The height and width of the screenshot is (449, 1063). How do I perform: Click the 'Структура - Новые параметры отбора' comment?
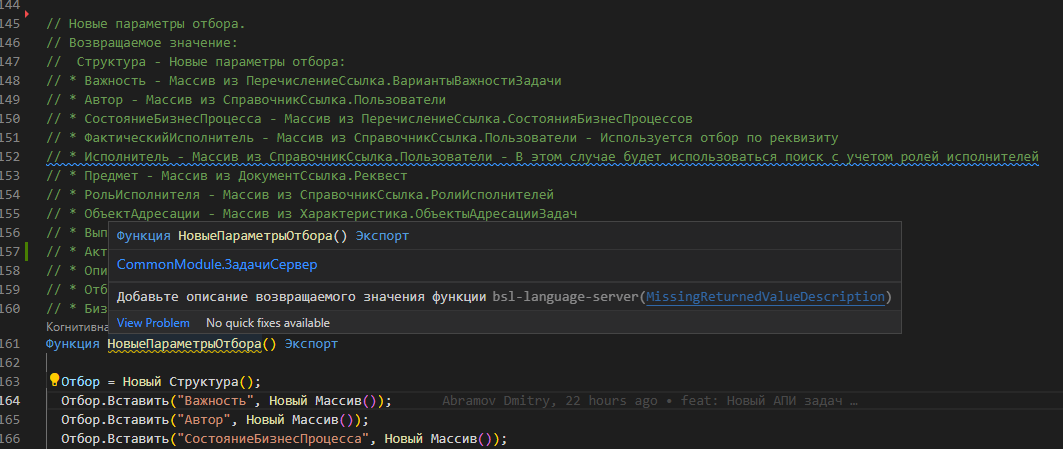[196, 62]
